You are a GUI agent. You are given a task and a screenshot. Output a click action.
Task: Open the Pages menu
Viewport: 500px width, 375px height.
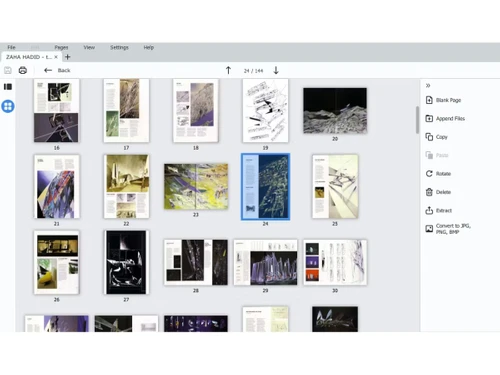61,47
